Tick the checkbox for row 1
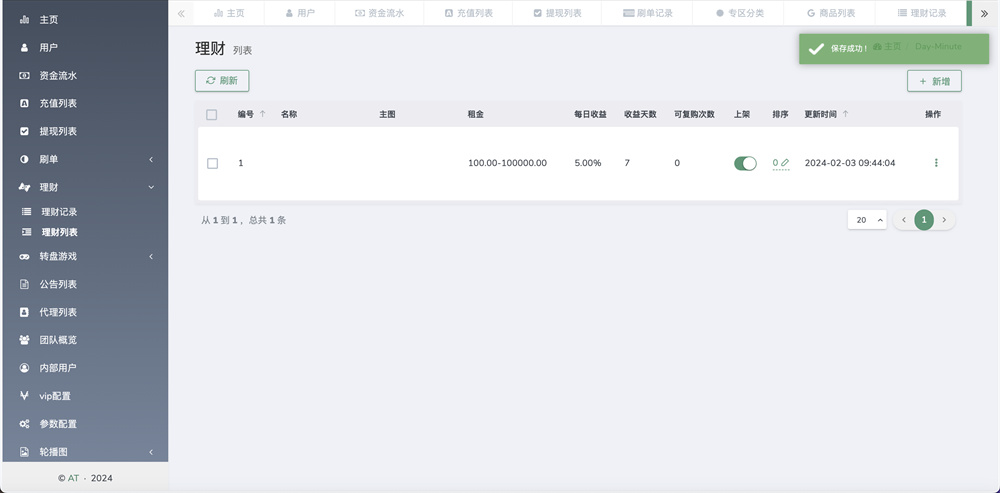 point(212,163)
